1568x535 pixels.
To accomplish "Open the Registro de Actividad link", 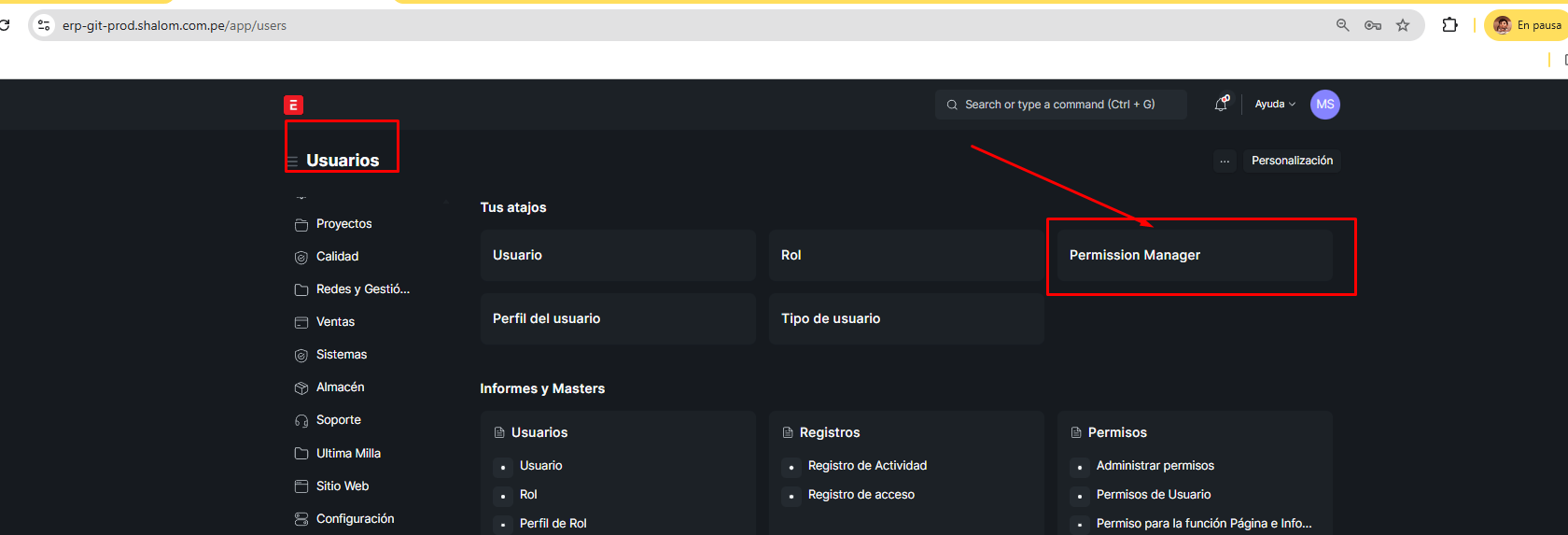I will coord(867,466).
